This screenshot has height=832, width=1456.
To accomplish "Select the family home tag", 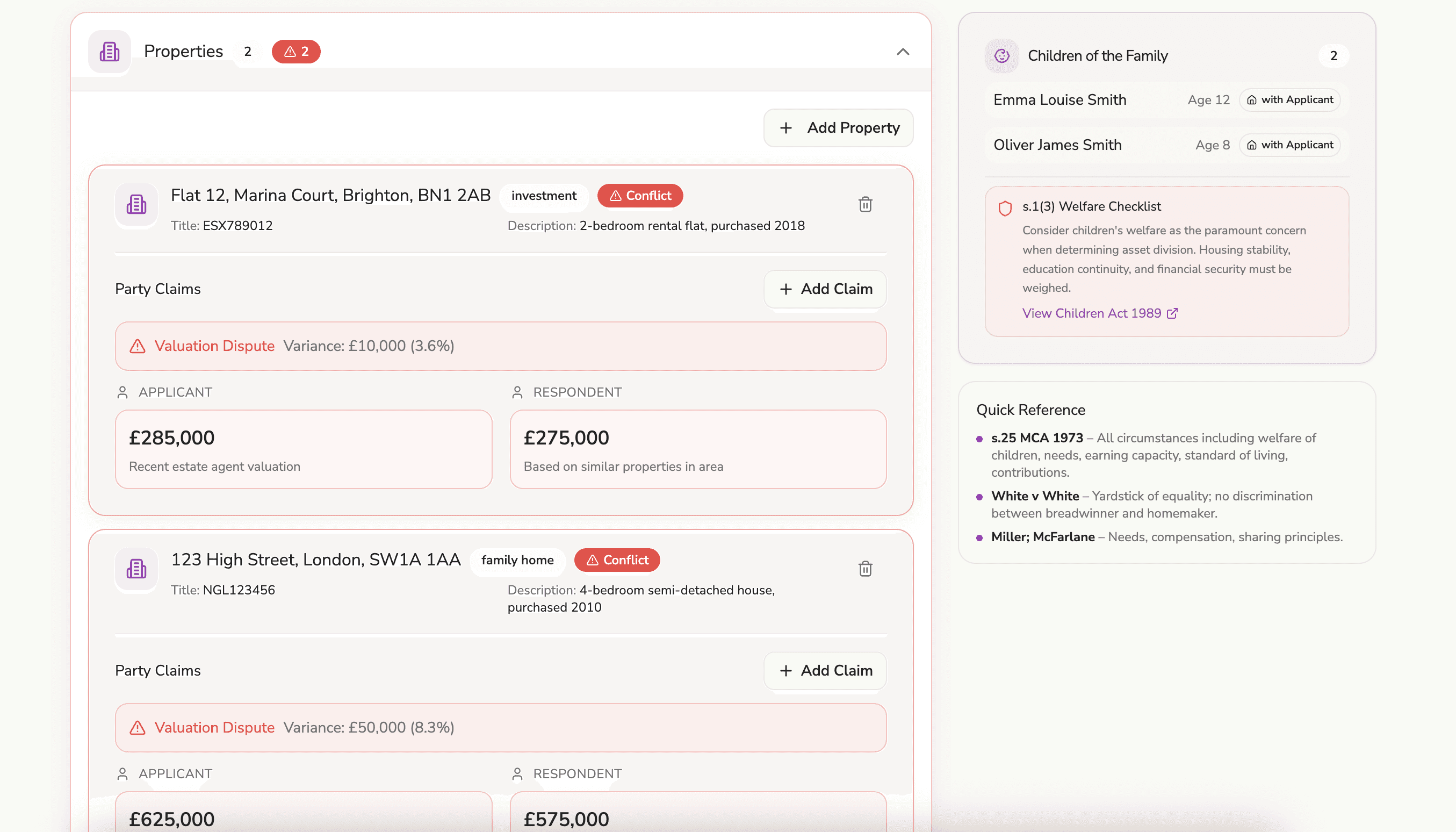I will [517, 560].
